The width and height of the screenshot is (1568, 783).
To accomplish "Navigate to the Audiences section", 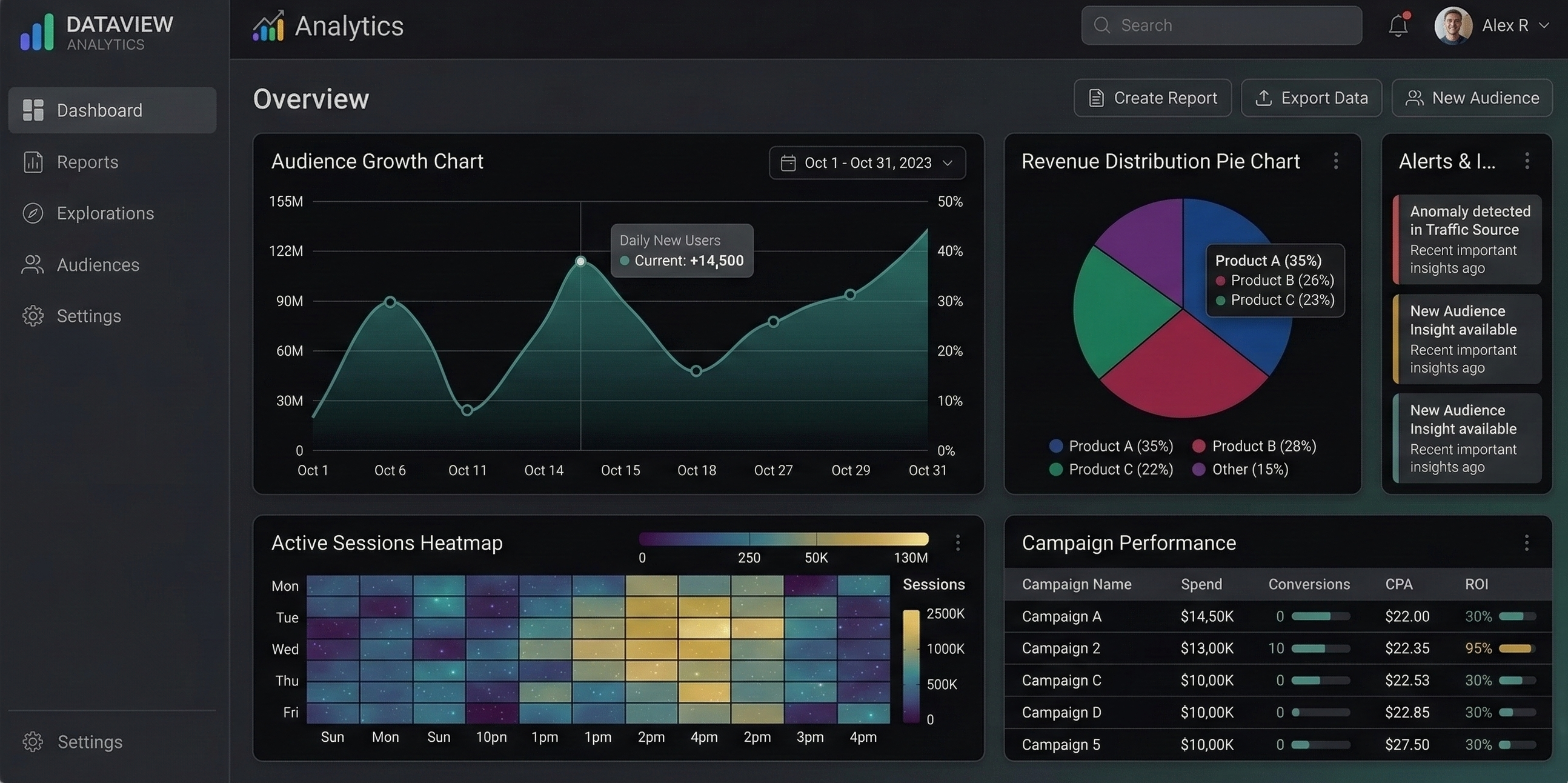I will click(98, 264).
